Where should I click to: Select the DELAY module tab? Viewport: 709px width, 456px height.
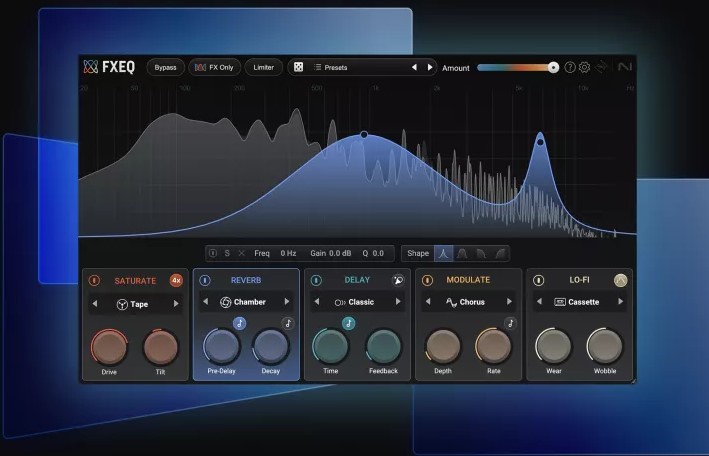click(x=357, y=280)
